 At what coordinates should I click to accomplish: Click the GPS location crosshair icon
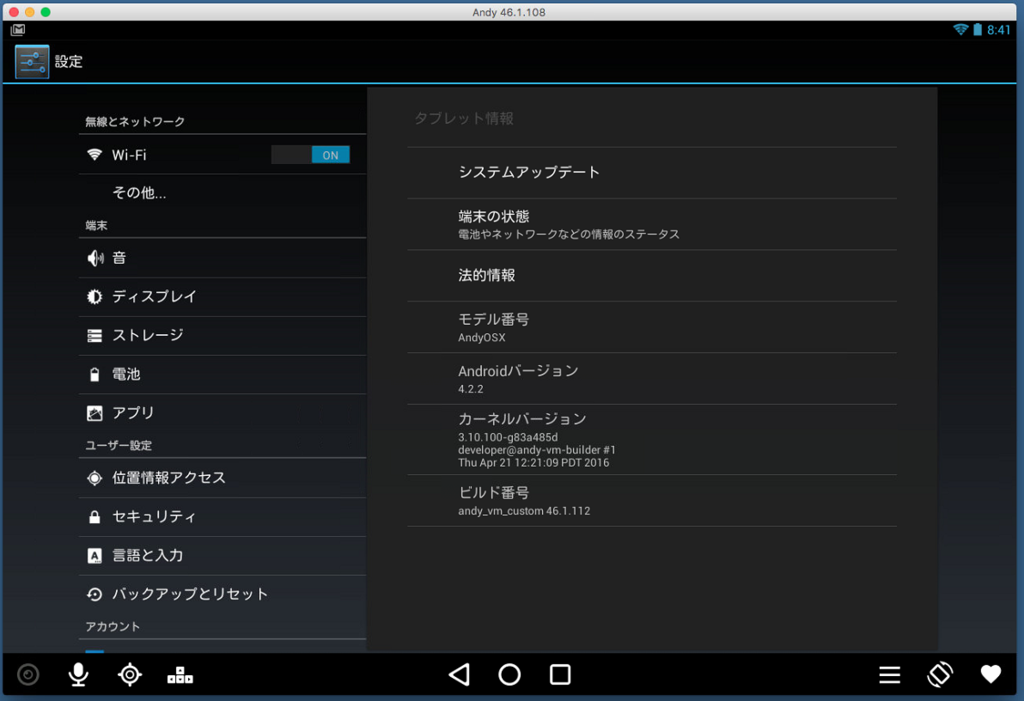[129, 674]
